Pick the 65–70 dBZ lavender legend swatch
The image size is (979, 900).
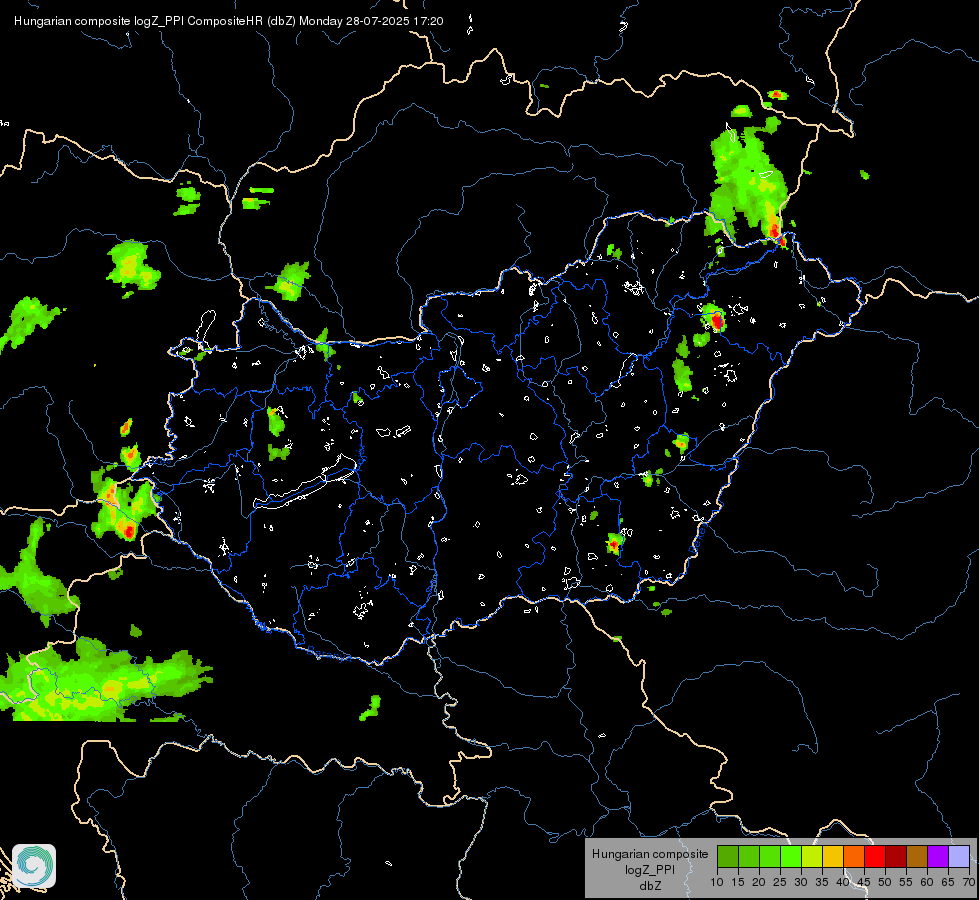click(x=959, y=856)
